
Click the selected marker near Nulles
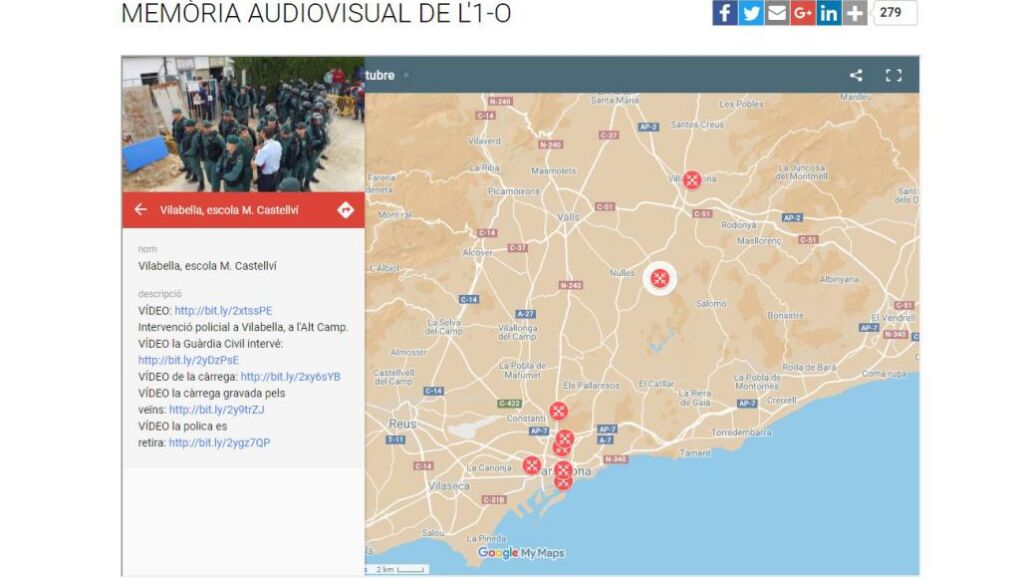[660, 278]
